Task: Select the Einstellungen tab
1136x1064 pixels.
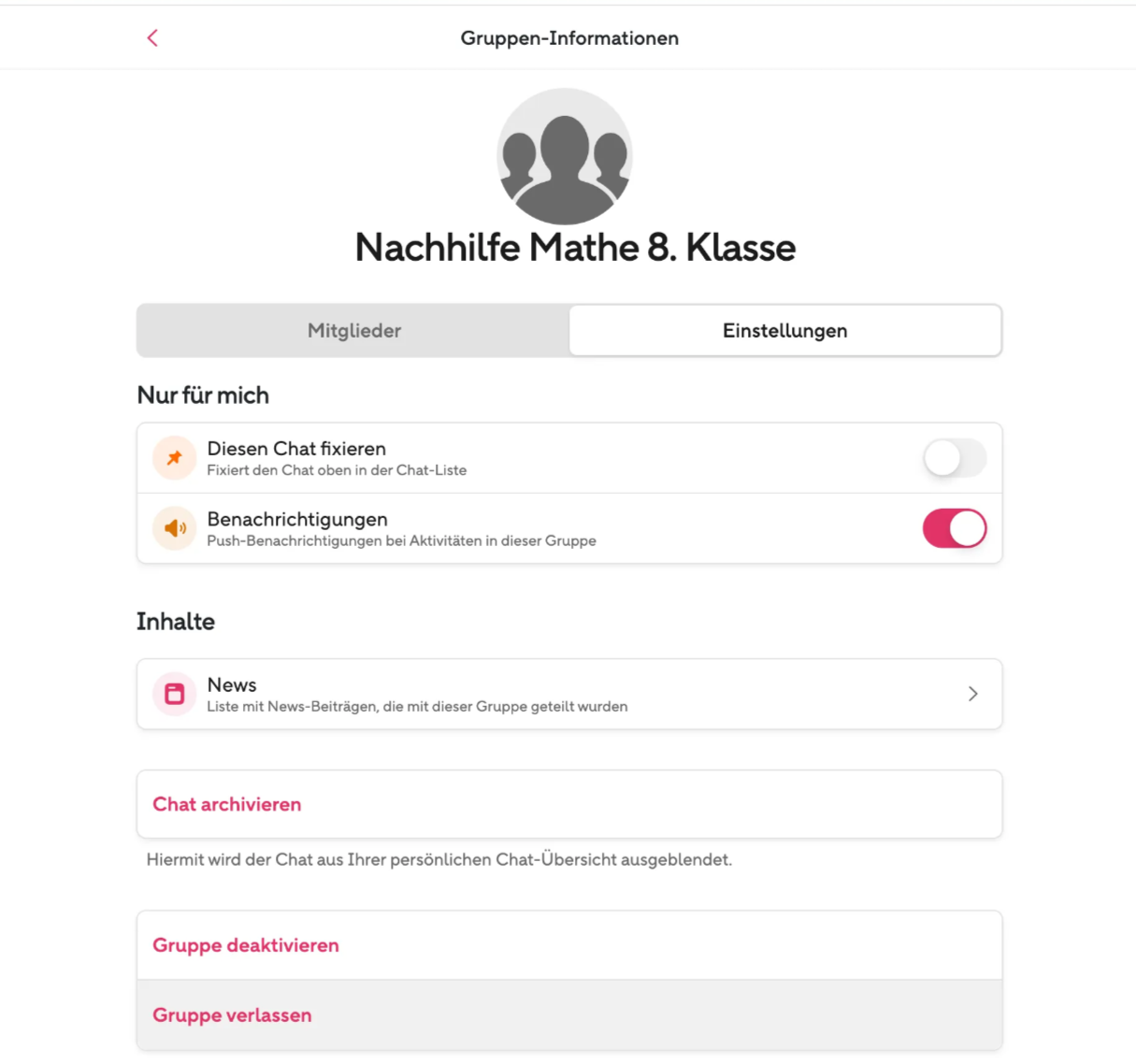Action: click(785, 330)
